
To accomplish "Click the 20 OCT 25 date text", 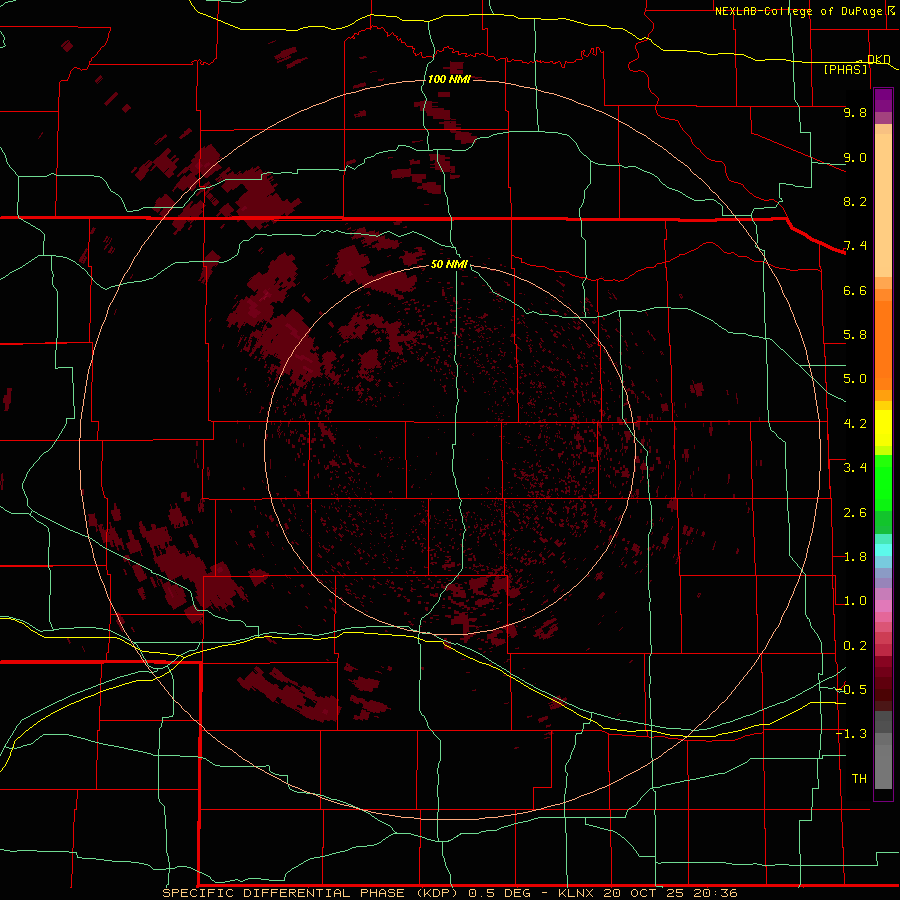I will point(645,893).
